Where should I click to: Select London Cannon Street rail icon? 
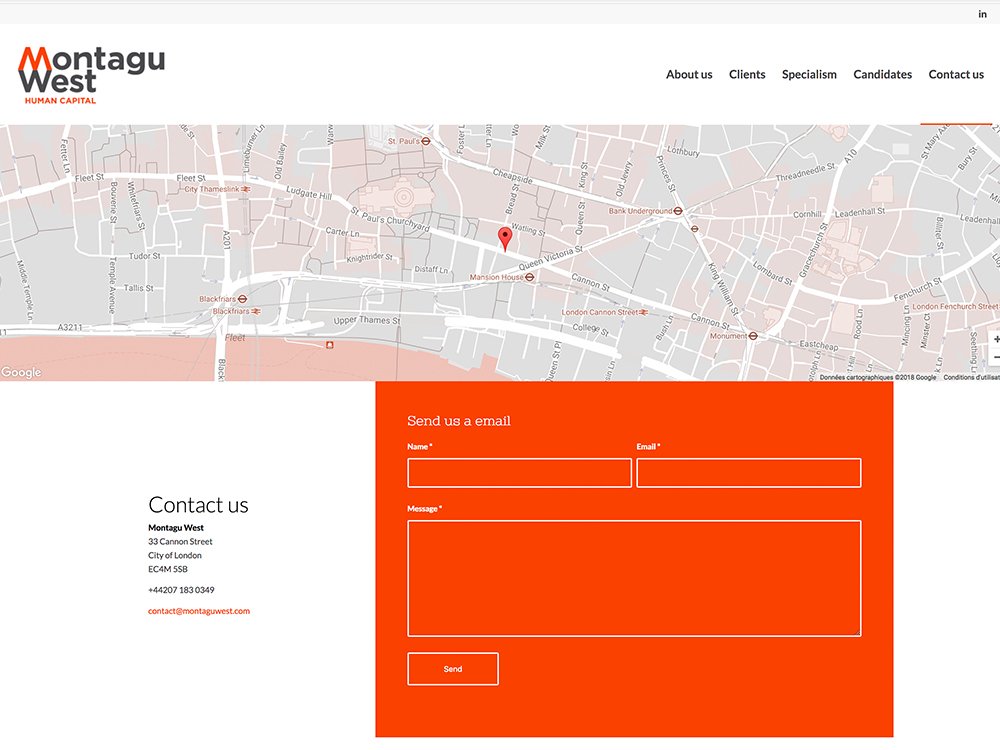tap(643, 312)
